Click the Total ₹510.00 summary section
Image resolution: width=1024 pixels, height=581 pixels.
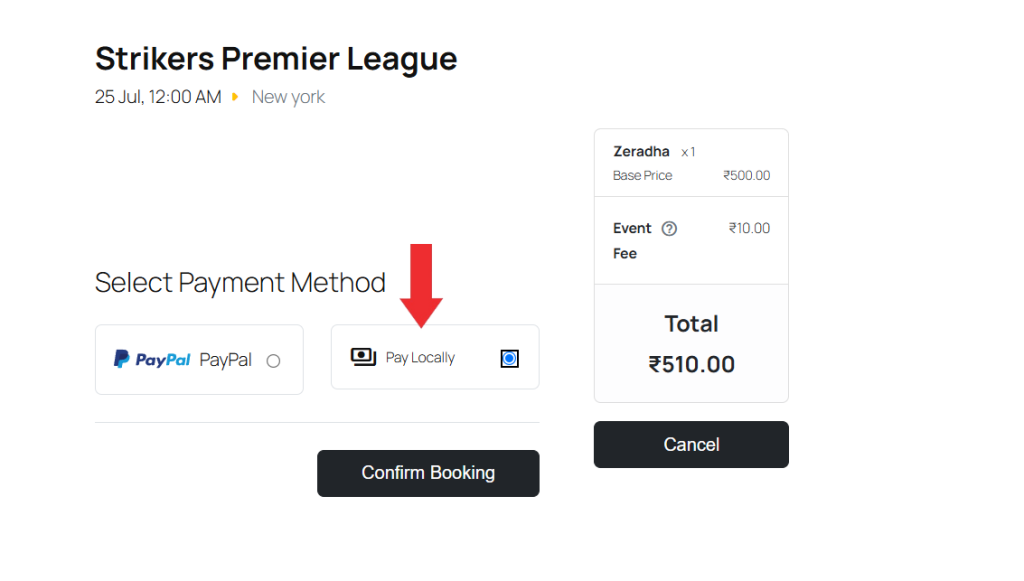(x=691, y=343)
